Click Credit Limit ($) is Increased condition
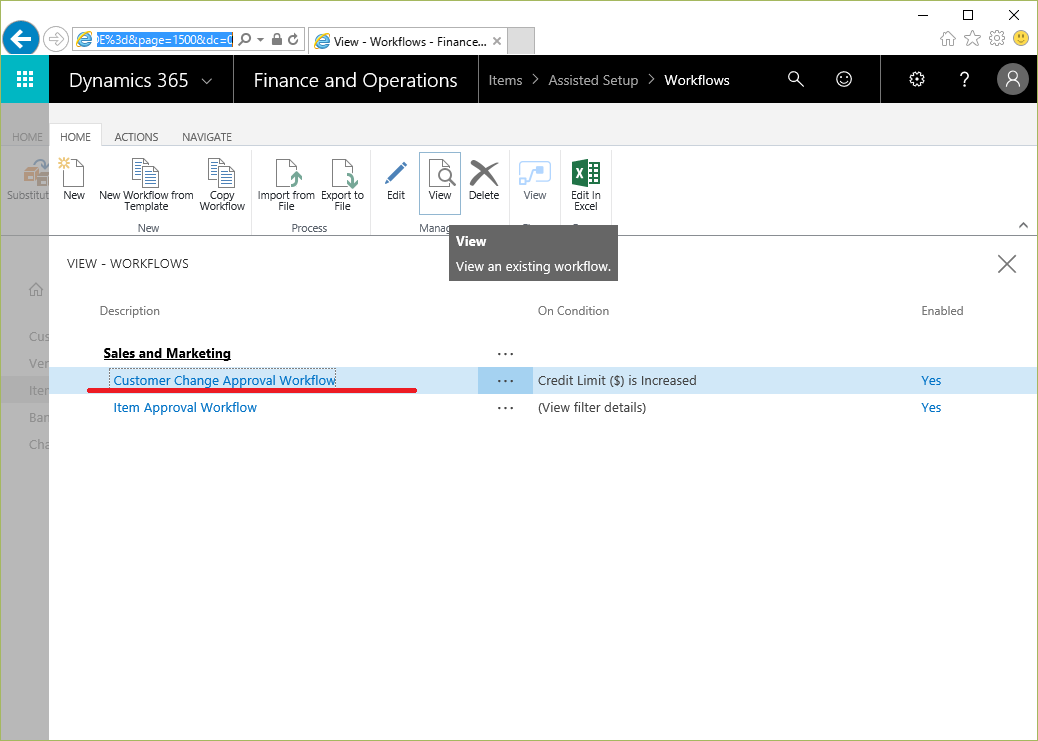 coord(617,380)
